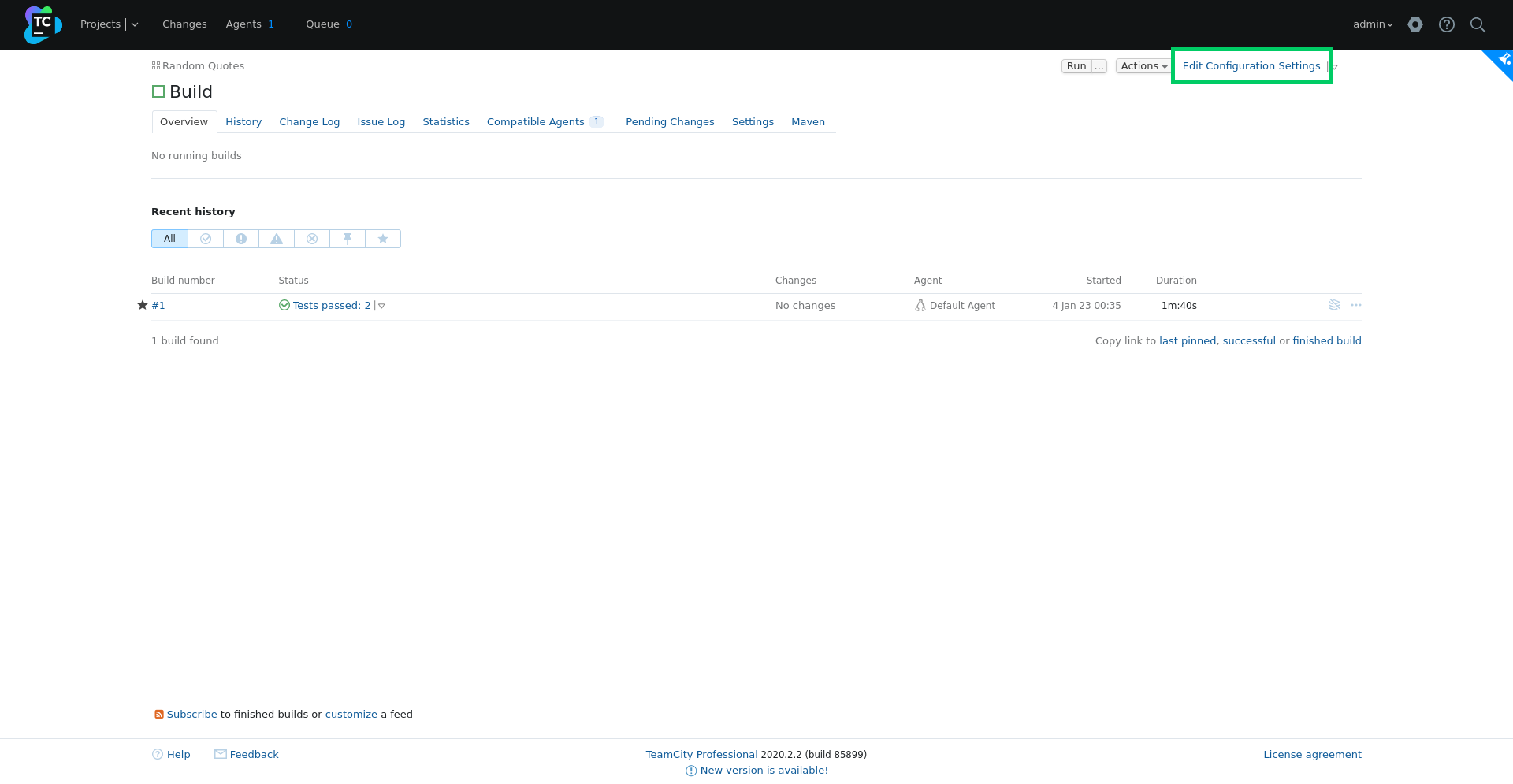Click the Run button
This screenshot has height=784, width=1513.
coord(1076,66)
